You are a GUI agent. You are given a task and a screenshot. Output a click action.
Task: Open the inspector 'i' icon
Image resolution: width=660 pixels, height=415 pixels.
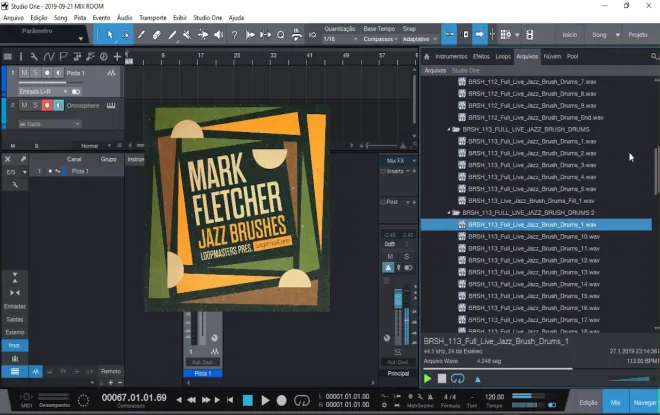[21, 56]
